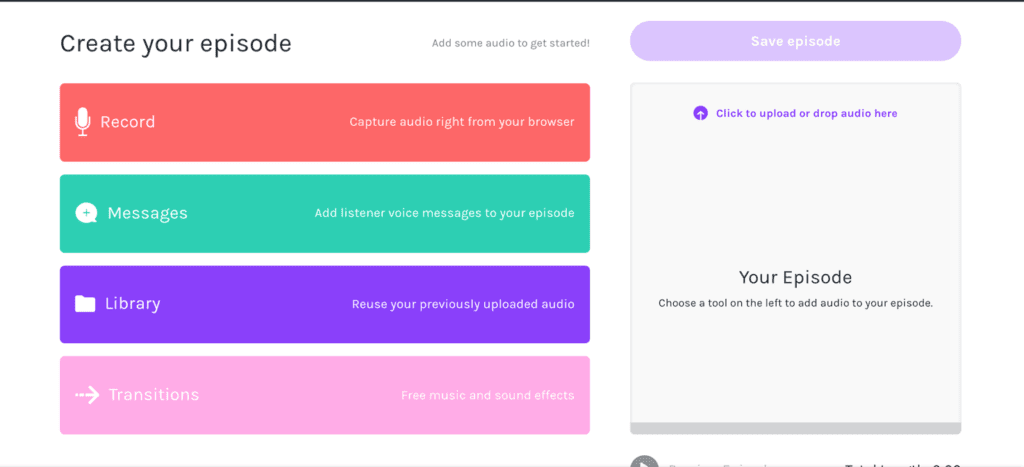Screen dimensions: 1024x467
Task: Click the 'Your Episode' heading in the drop area
Action: tap(795, 278)
